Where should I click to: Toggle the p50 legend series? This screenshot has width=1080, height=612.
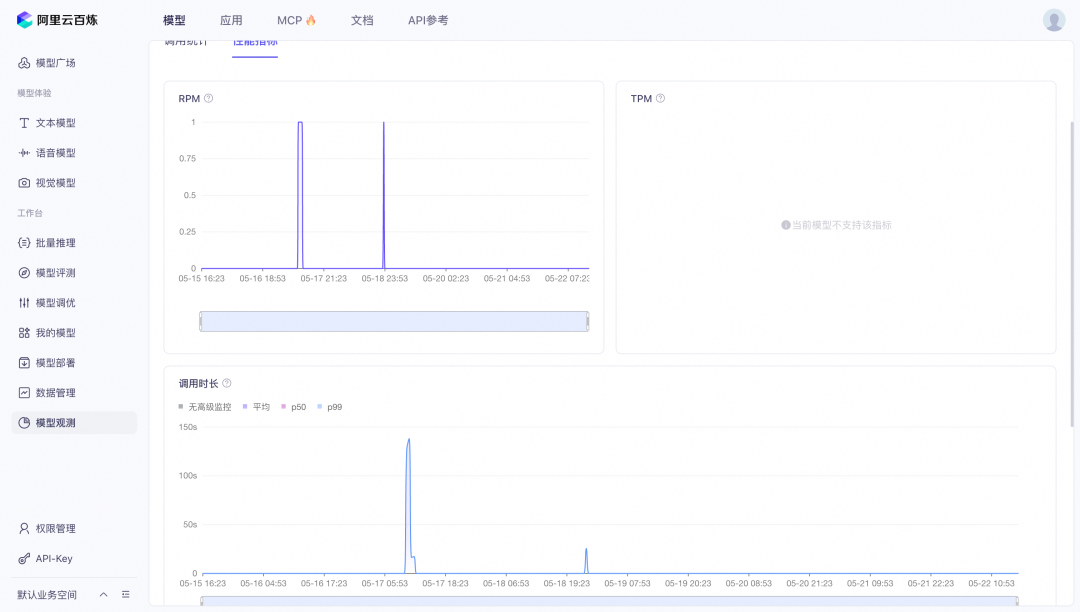point(294,407)
